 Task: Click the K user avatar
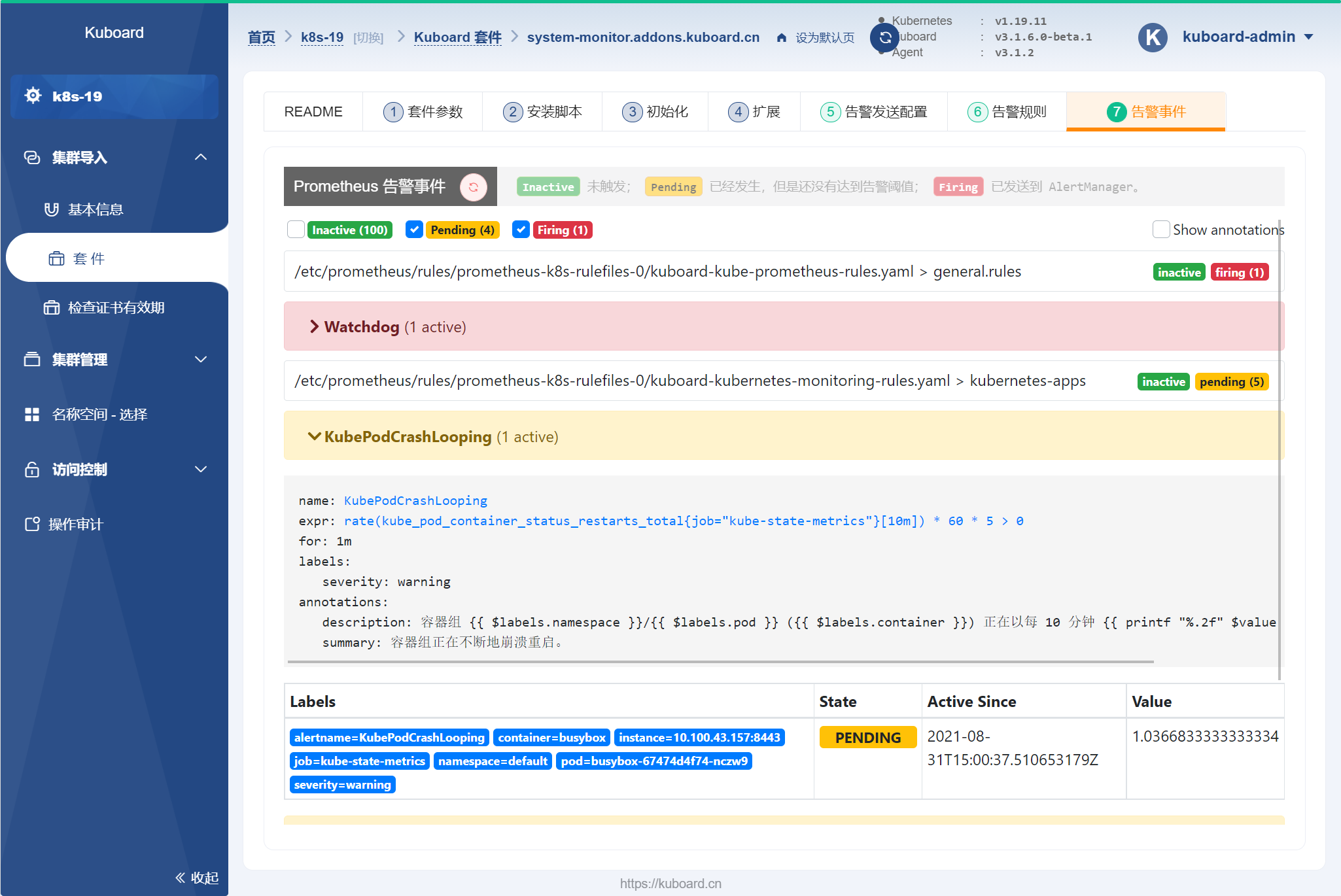tap(1153, 37)
